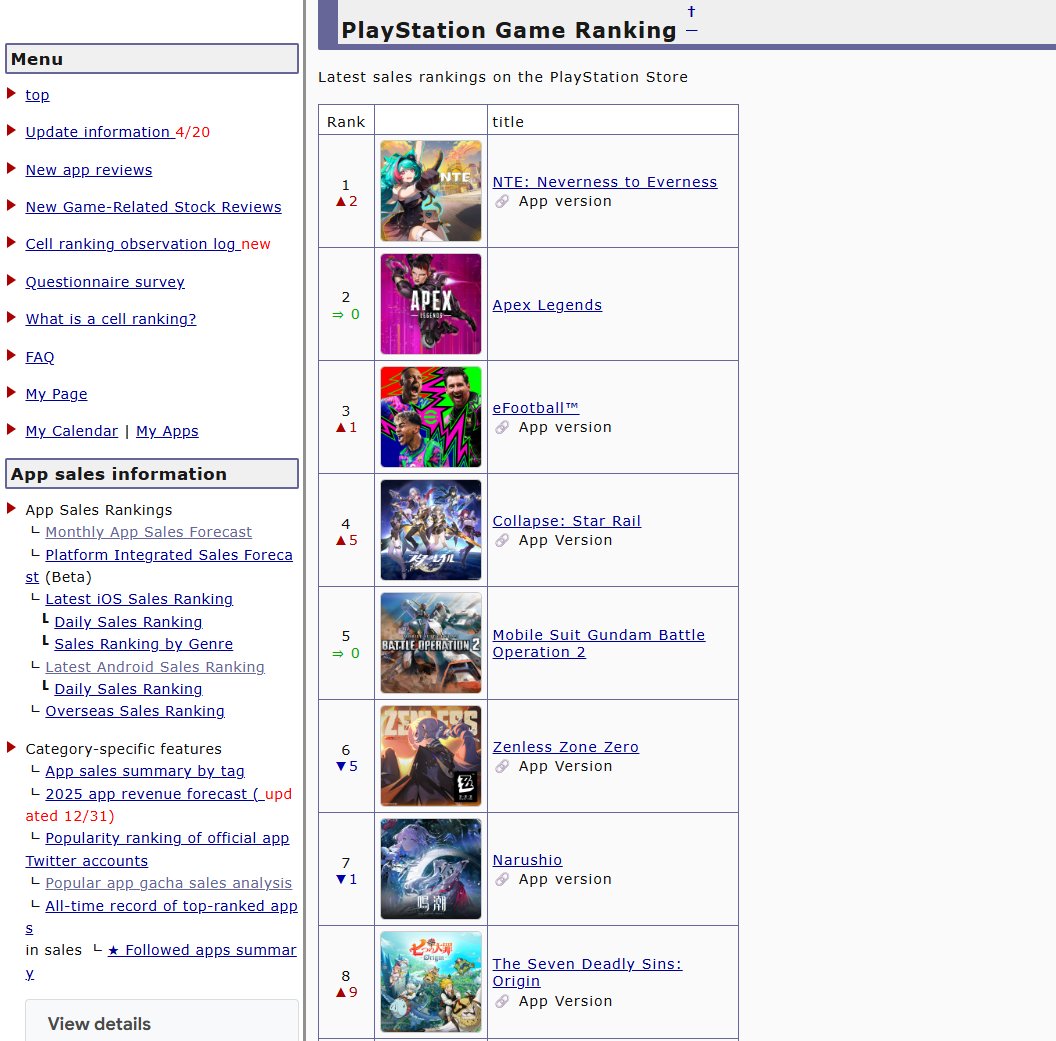This screenshot has width=1056, height=1041.
Task: Open the FAQ link
Action: [40, 358]
